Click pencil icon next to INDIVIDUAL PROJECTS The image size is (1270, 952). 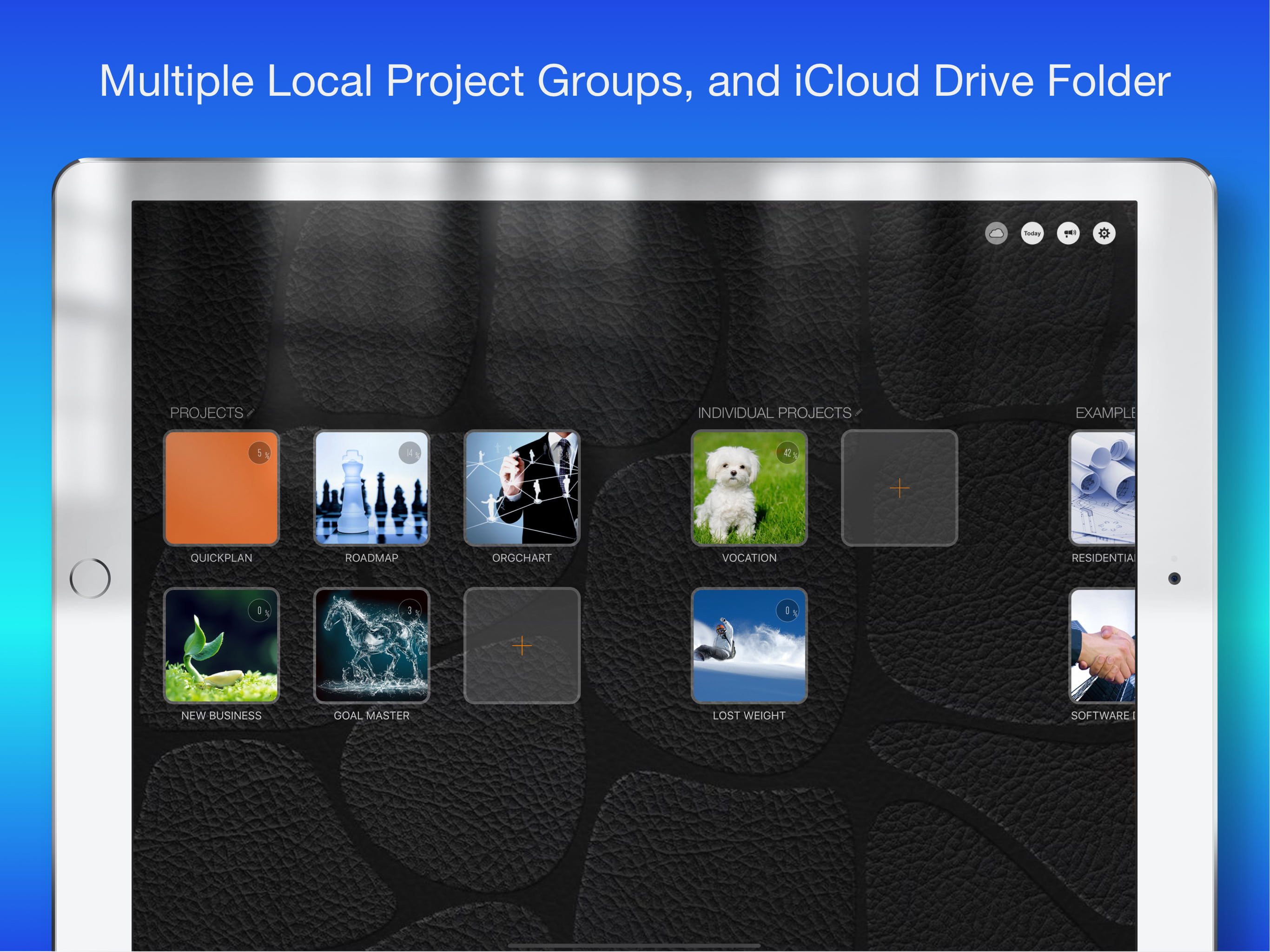(x=858, y=412)
